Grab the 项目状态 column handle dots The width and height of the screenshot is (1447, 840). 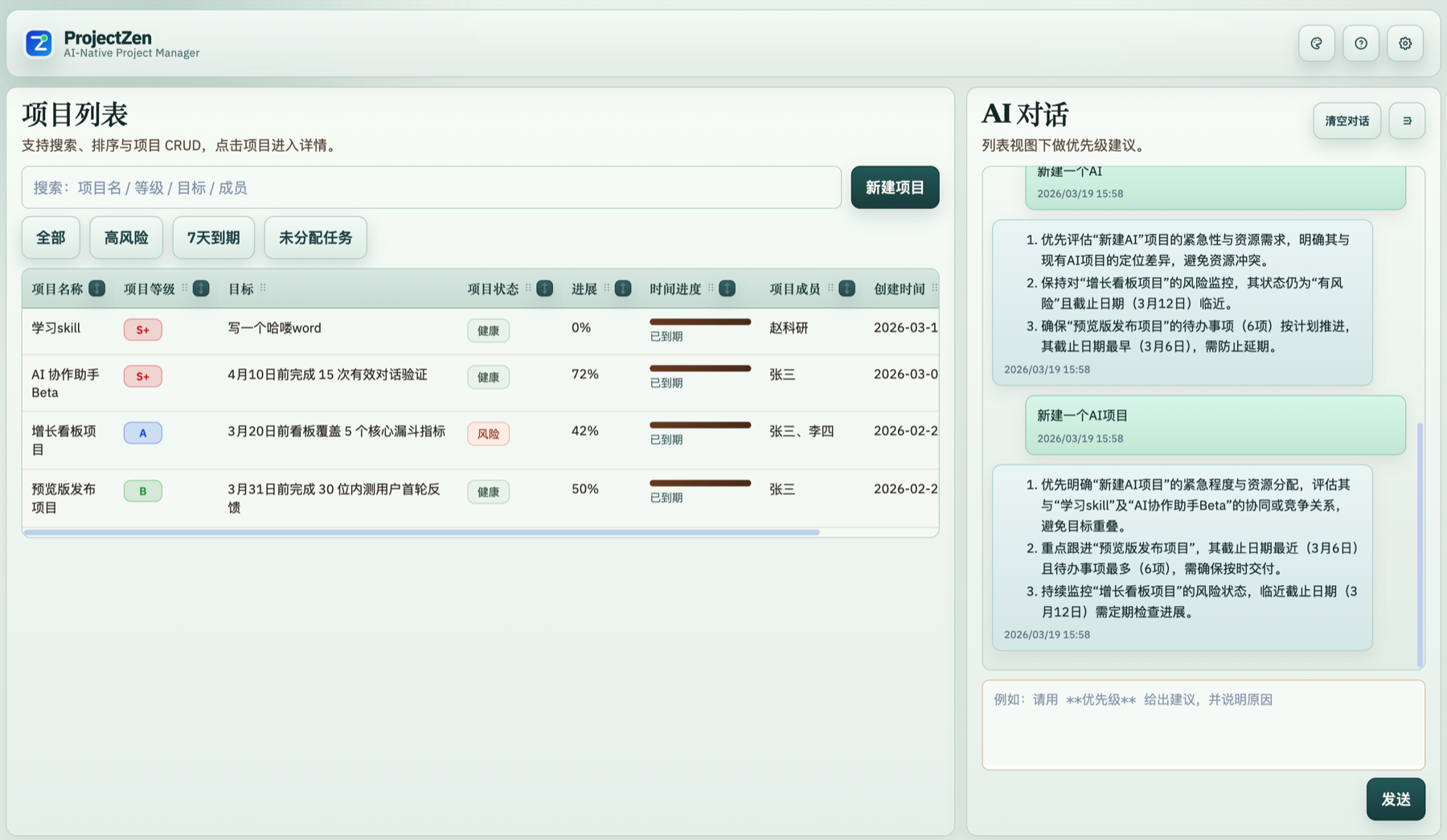[x=528, y=288]
